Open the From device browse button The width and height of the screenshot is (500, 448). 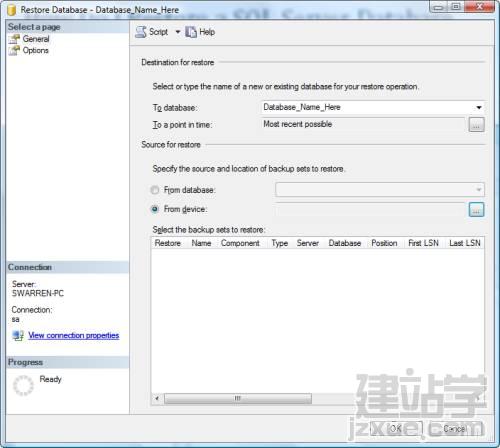(x=476, y=210)
